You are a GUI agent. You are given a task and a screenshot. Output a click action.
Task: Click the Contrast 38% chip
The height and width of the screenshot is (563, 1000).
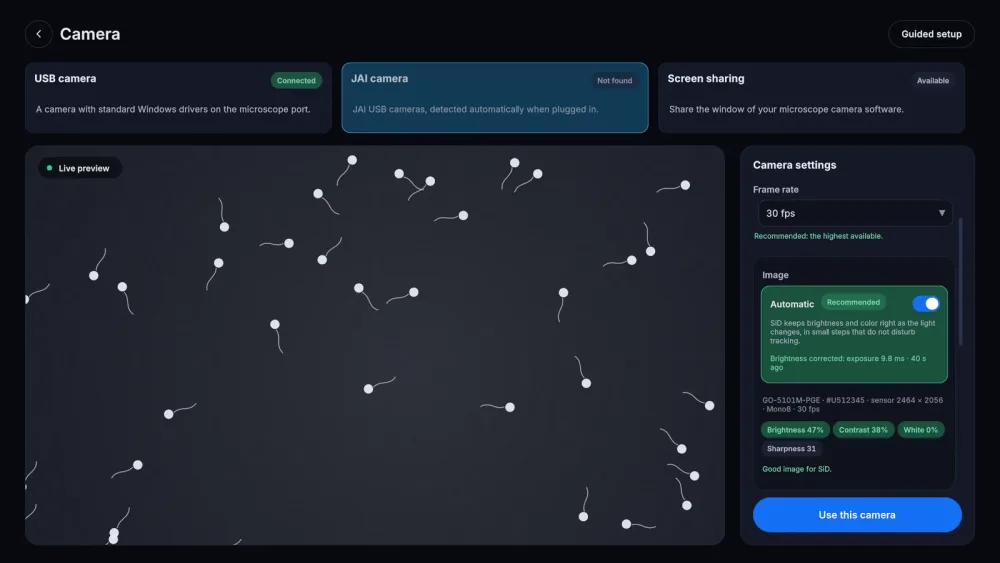863,430
